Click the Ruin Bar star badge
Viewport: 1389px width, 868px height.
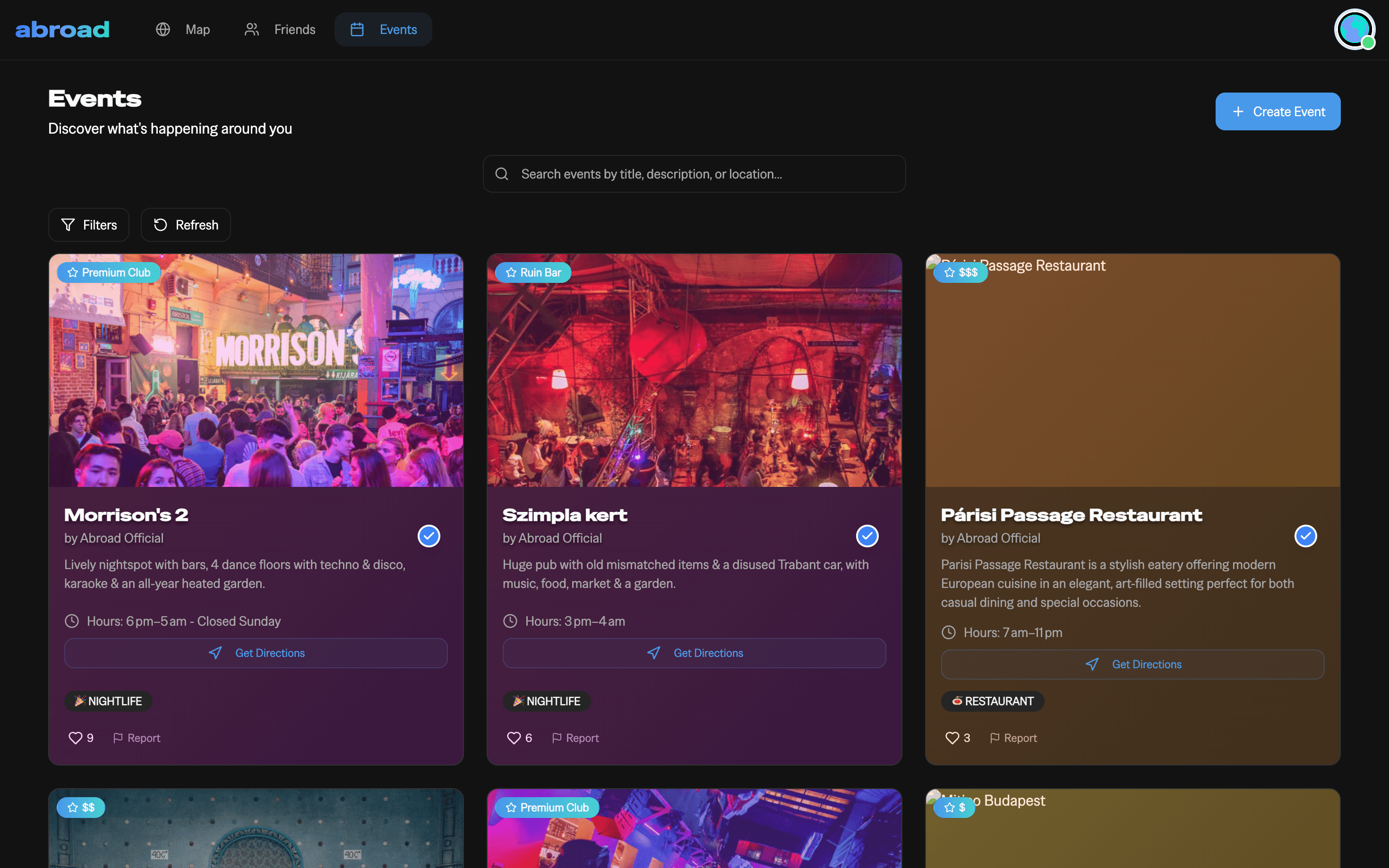coord(533,272)
